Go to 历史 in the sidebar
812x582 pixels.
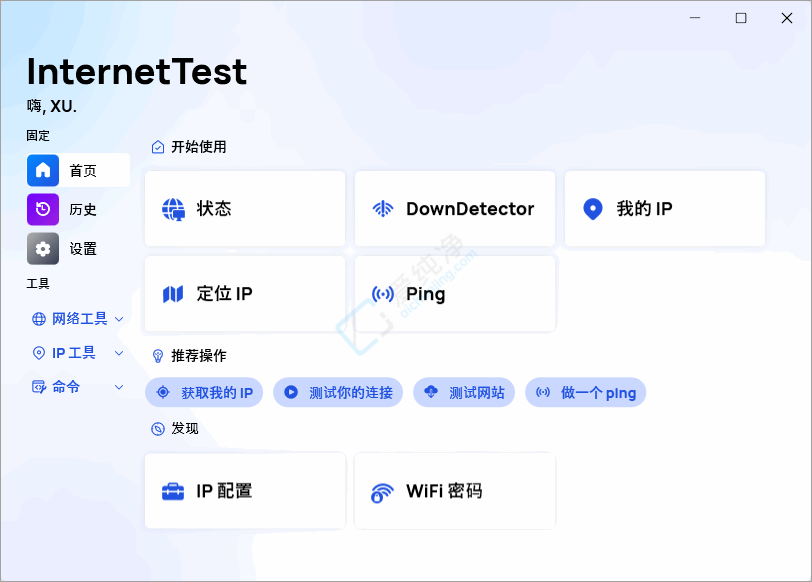83,209
